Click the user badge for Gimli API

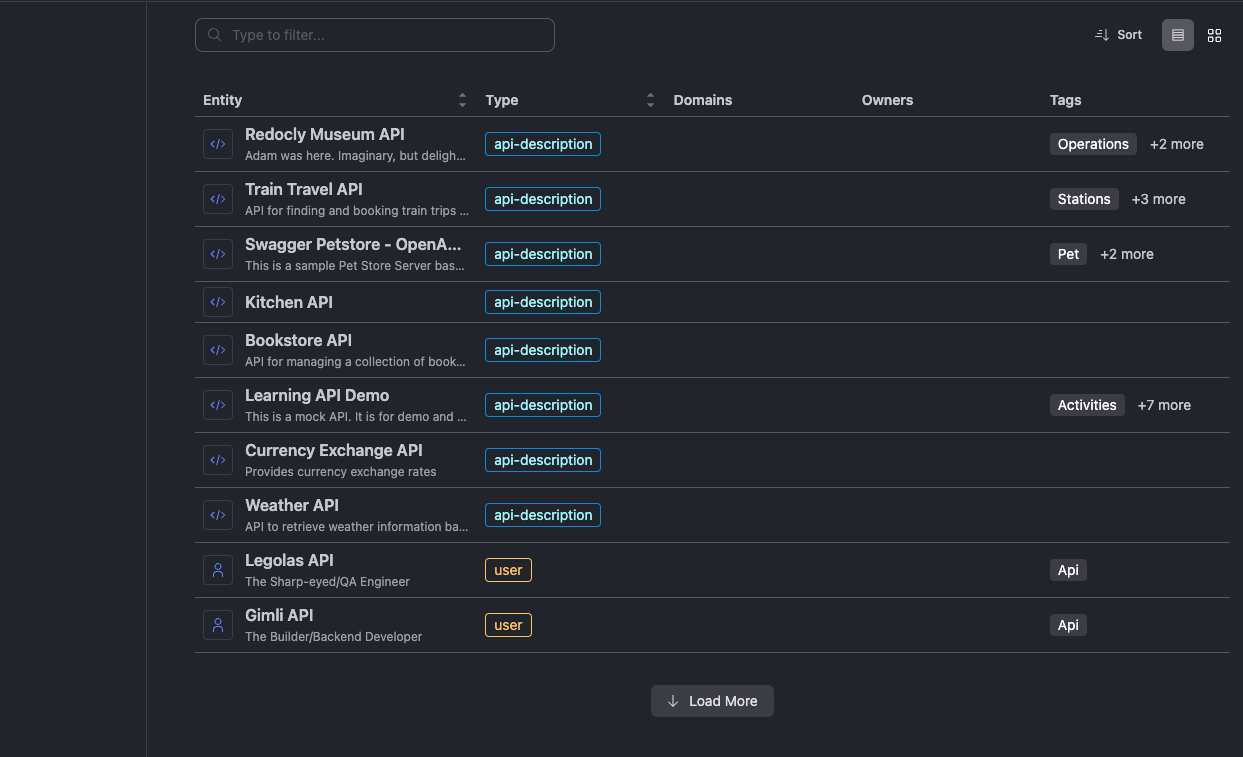tap(508, 625)
